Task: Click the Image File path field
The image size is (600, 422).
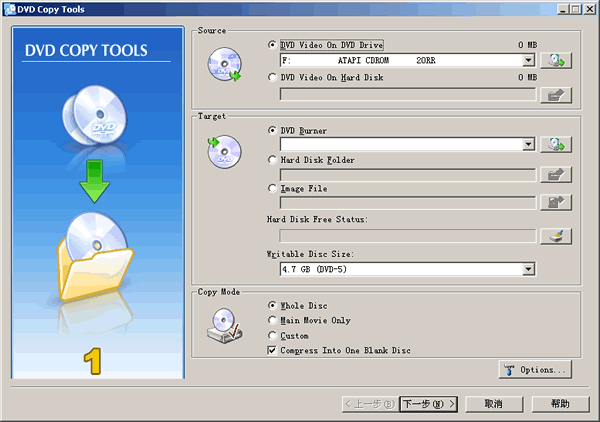Action: pyautogui.click(x=408, y=203)
